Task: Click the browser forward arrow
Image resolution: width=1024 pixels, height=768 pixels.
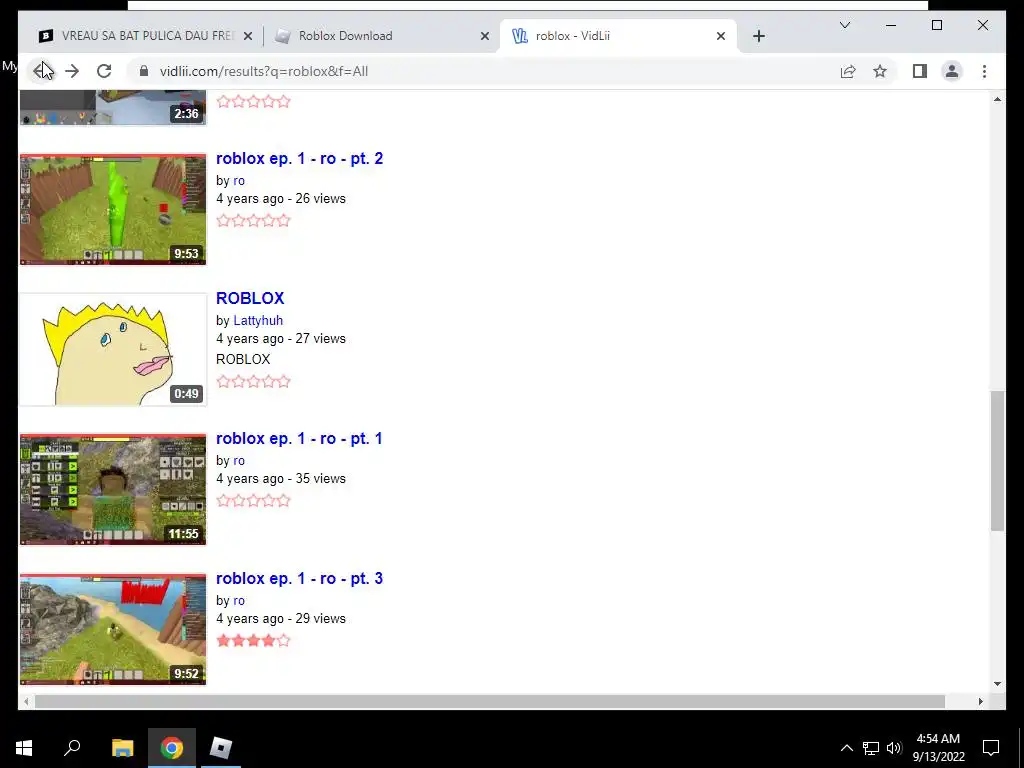Action: pos(72,71)
